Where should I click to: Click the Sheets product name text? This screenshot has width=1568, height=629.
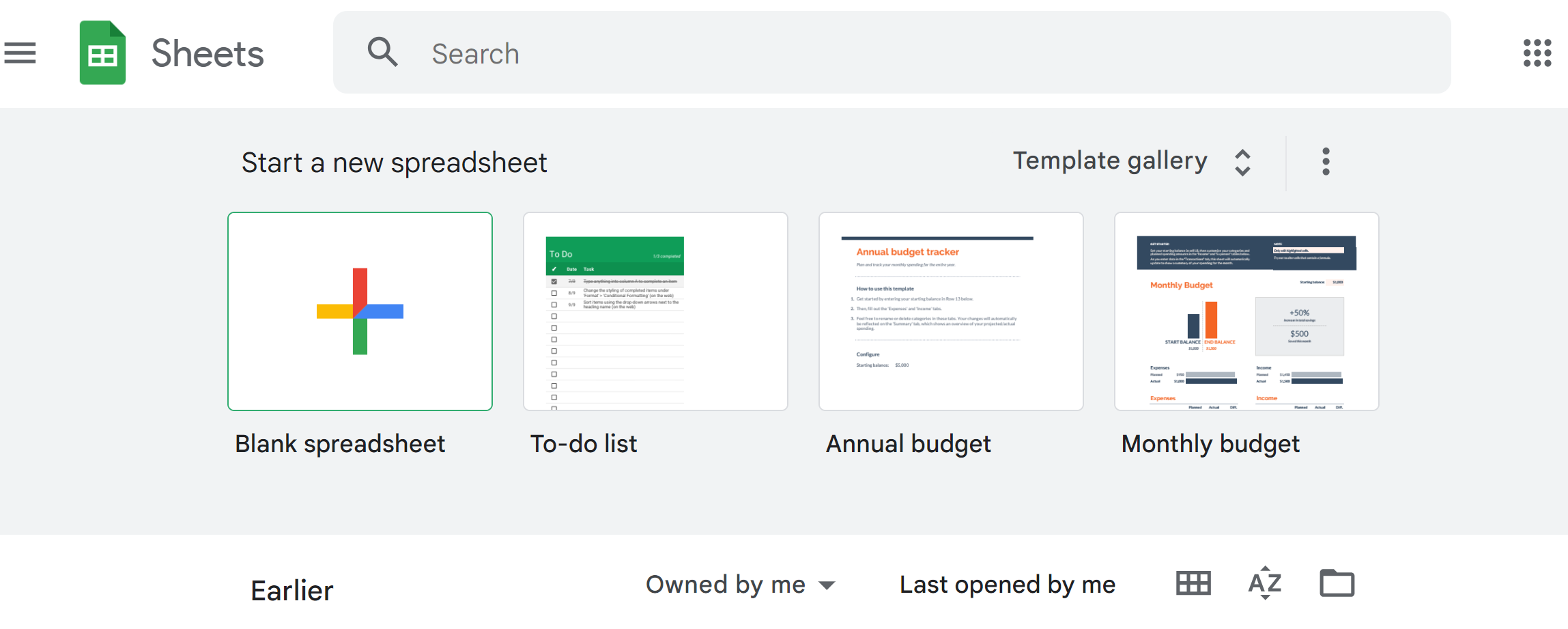click(x=208, y=53)
